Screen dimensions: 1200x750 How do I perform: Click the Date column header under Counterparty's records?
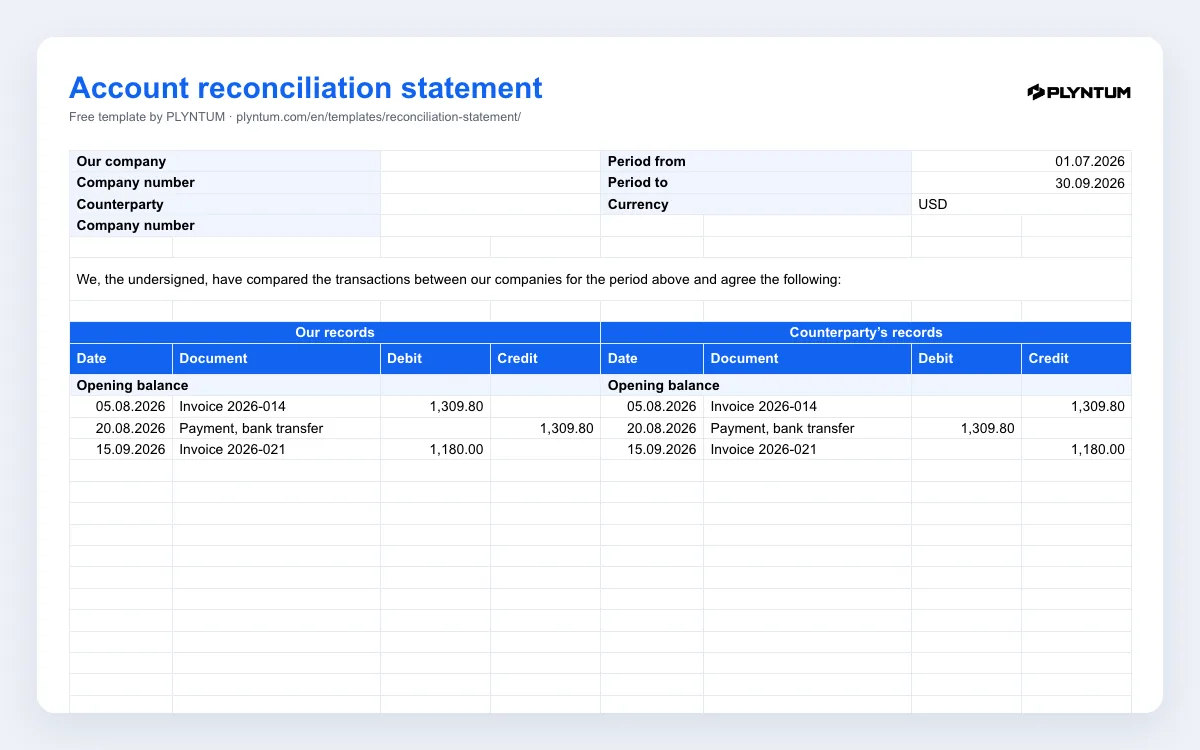[x=652, y=358]
